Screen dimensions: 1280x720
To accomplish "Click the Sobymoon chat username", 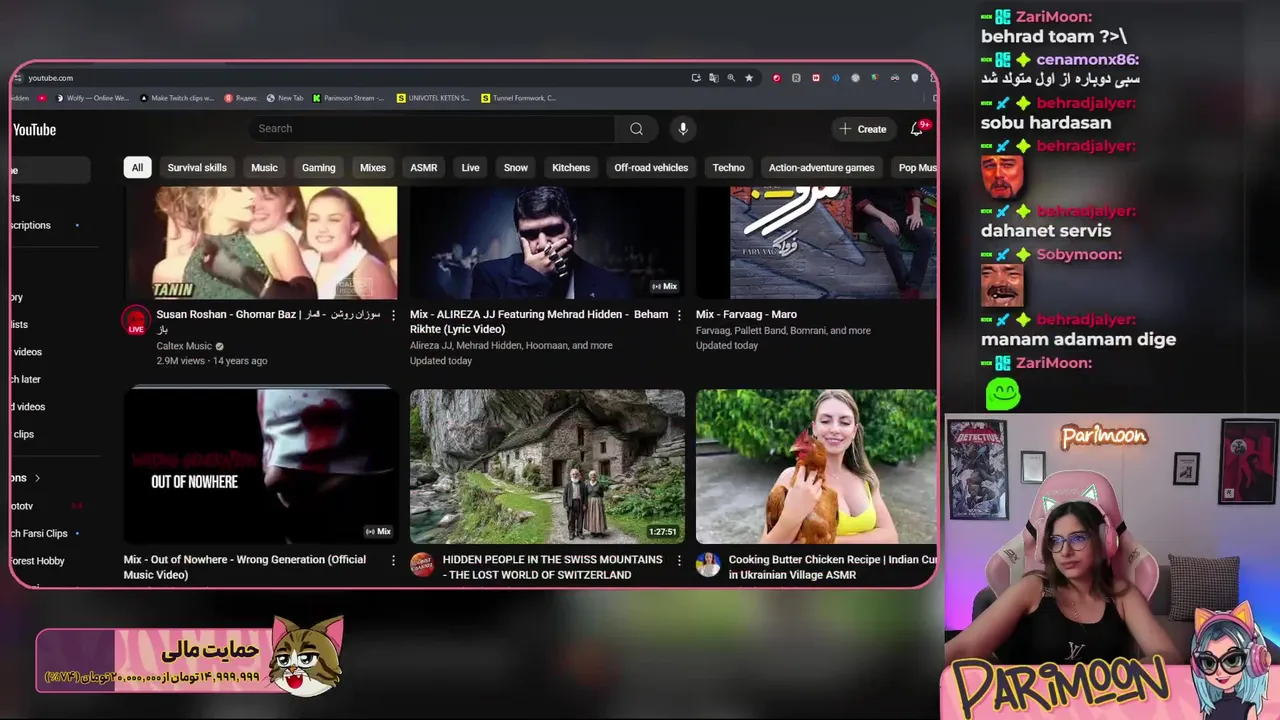I will pos(1079,254).
